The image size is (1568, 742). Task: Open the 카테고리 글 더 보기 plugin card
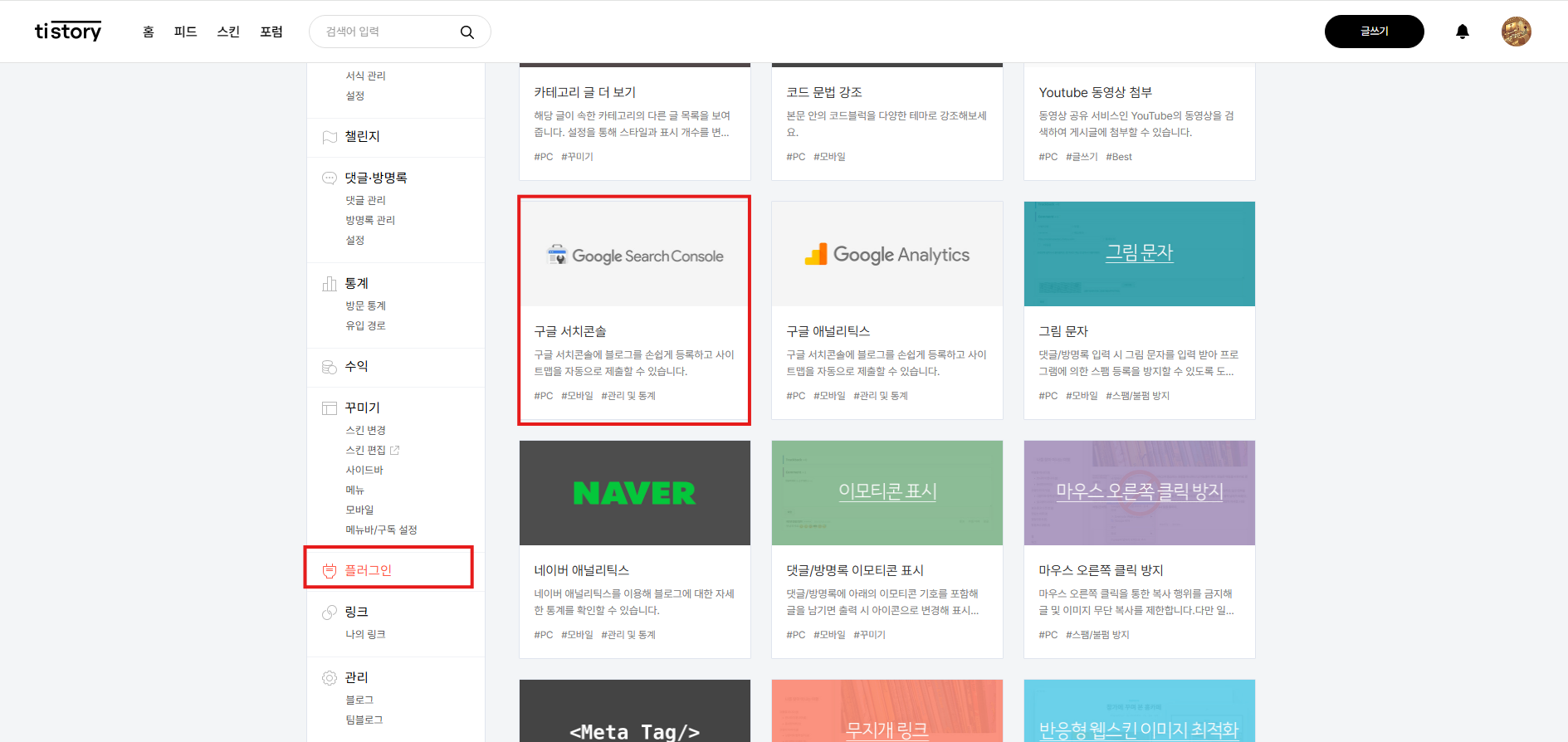pos(635,121)
